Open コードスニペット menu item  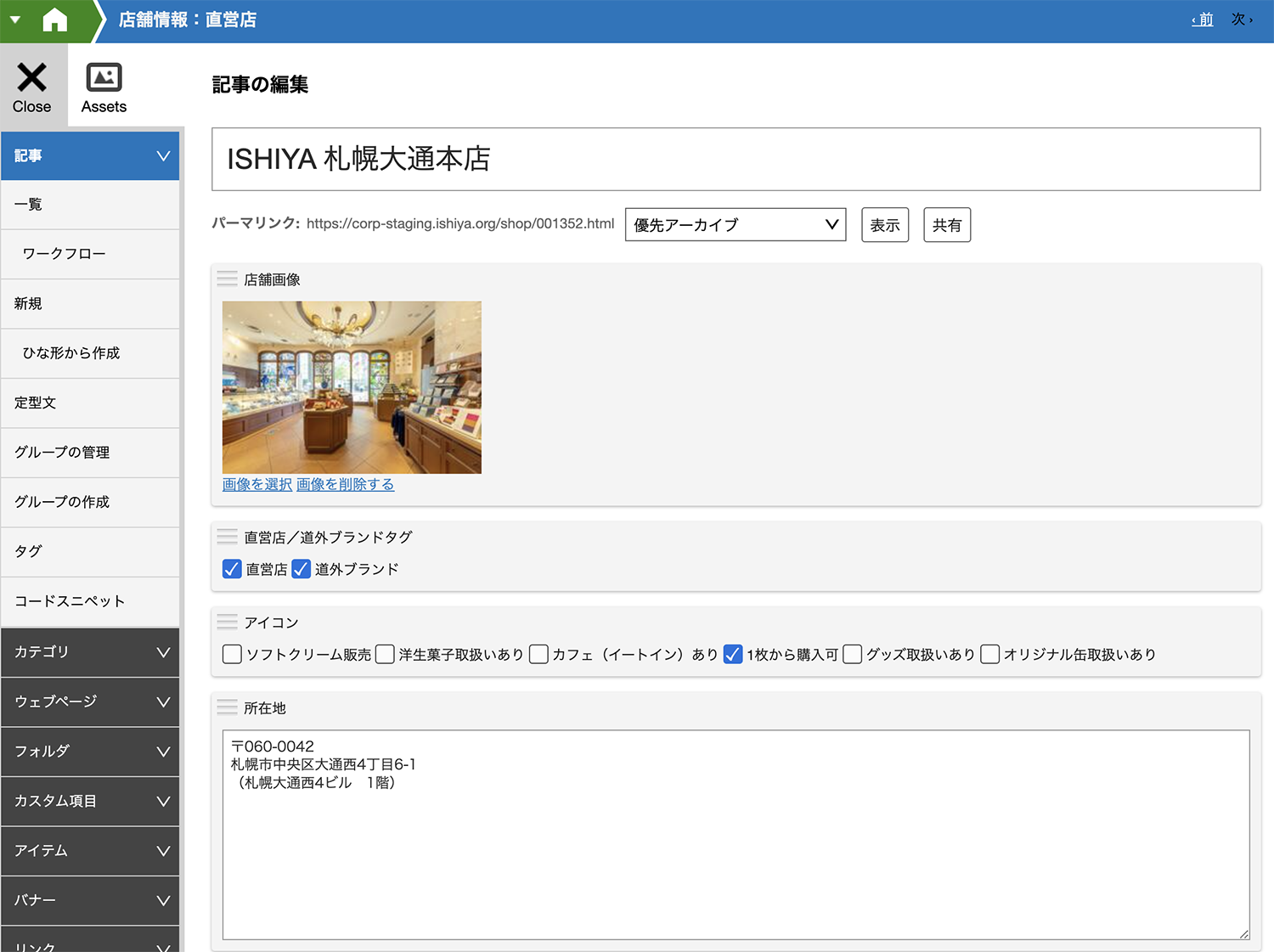90,601
